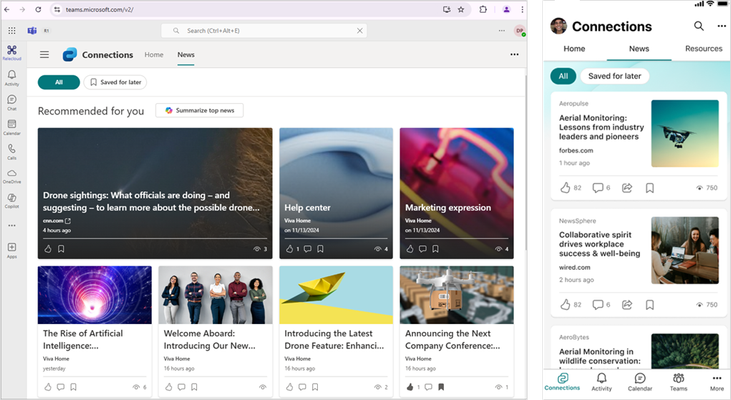Bookmark page with Chrome star icon
Image resolution: width=731 pixels, height=400 pixels.
(x=461, y=9)
